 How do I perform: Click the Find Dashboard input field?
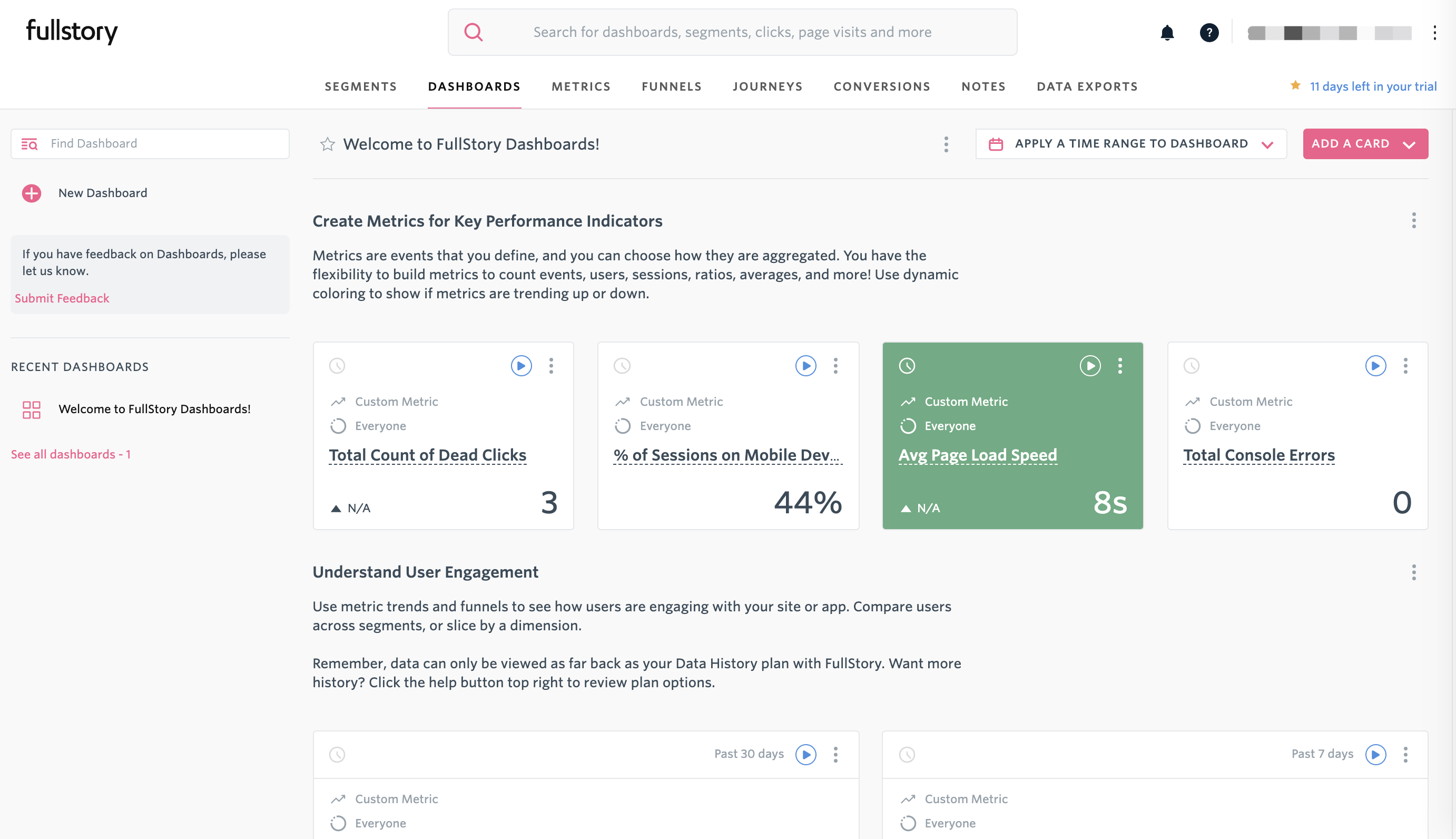coord(161,143)
